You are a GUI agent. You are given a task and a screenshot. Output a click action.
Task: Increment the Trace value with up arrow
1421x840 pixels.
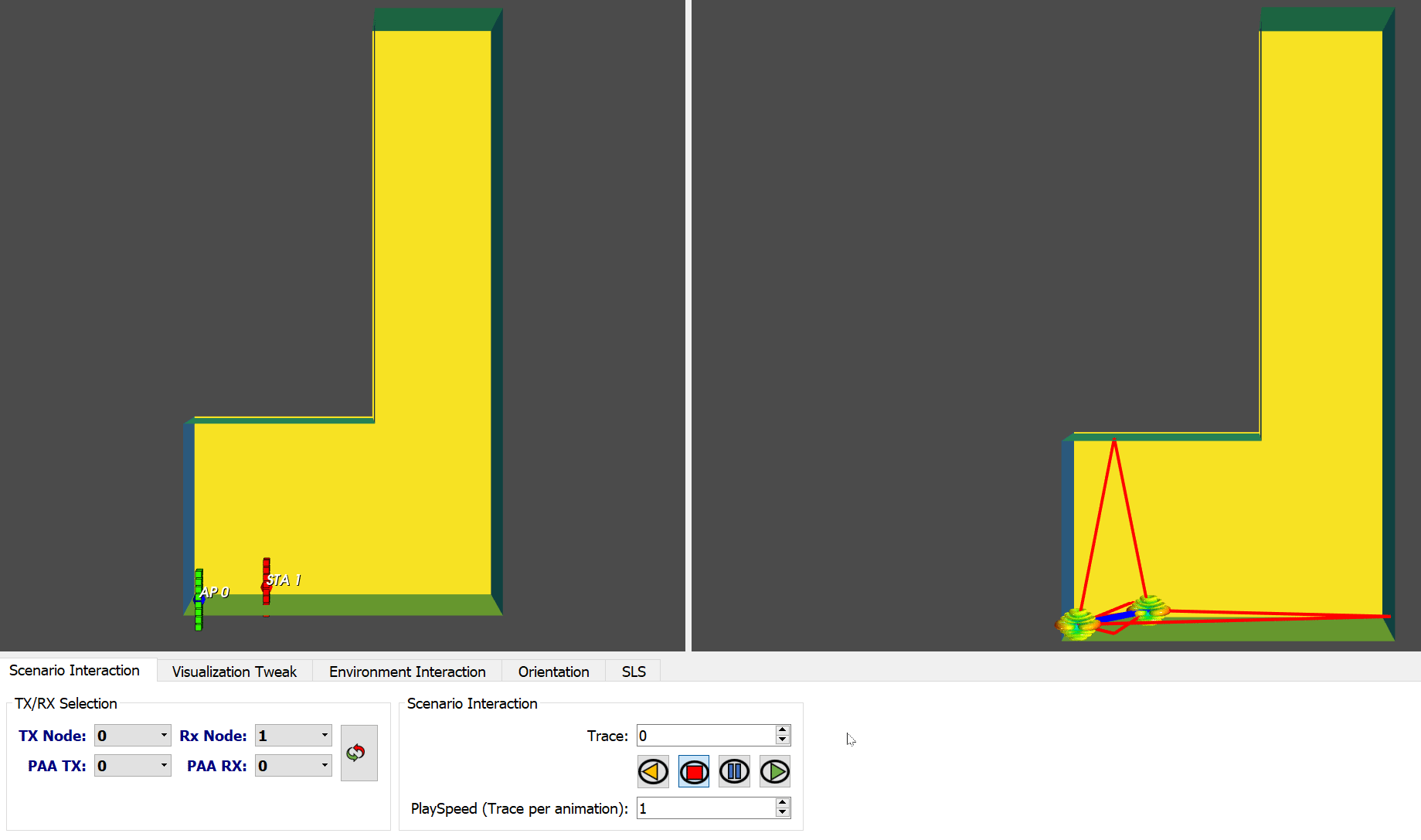click(783, 730)
